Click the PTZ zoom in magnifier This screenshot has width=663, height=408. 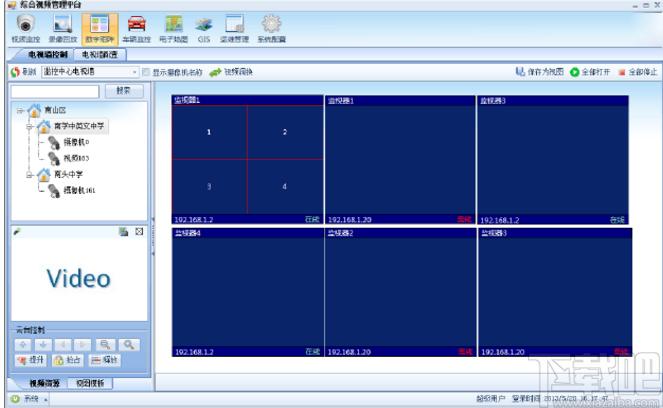point(129,345)
